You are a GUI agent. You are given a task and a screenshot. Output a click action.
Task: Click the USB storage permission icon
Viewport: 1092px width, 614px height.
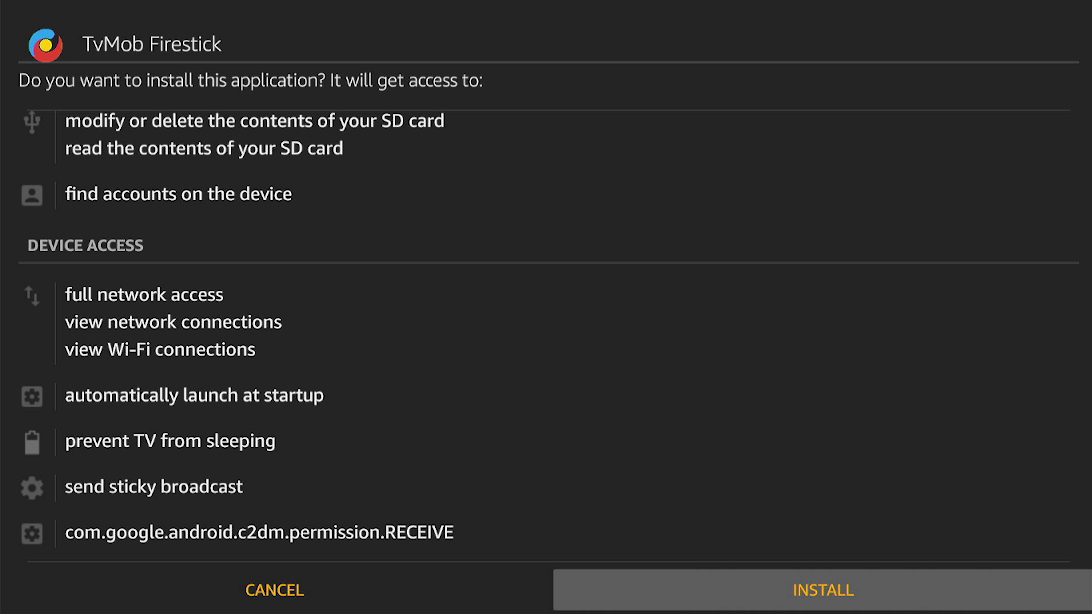(x=32, y=122)
